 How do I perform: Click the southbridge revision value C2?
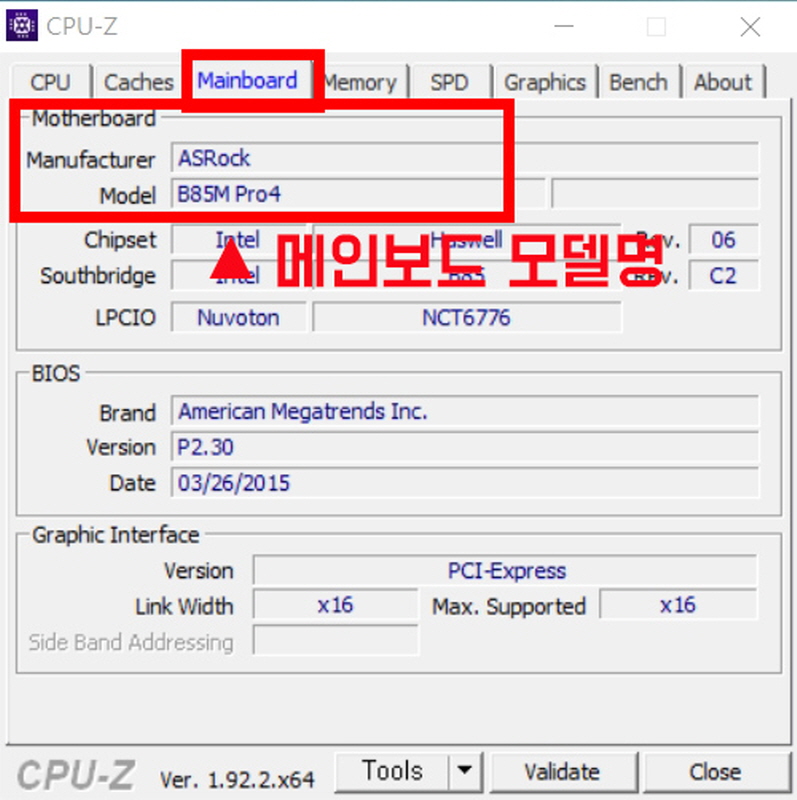pyautogui.click(x=724, y=276)
